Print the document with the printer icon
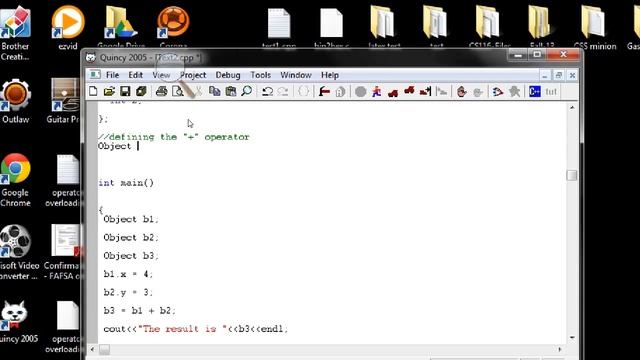The image size is (640, 360). [x=162, y=91]
